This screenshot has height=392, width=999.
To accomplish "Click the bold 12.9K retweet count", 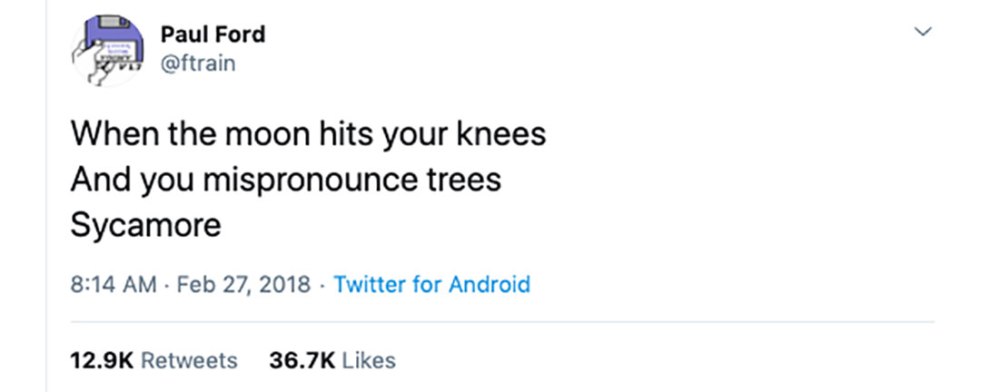I will coord(102,360).
